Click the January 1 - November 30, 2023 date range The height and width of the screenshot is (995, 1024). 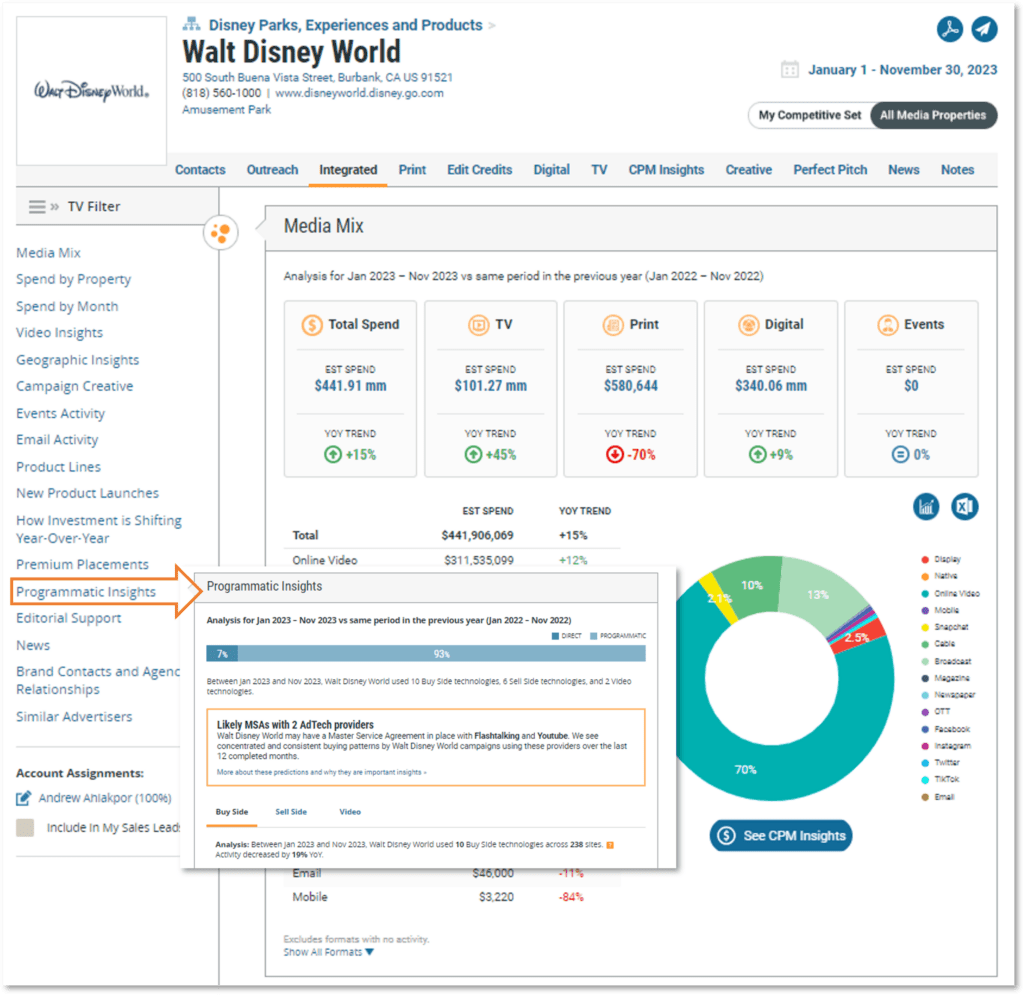click(903, 70)
